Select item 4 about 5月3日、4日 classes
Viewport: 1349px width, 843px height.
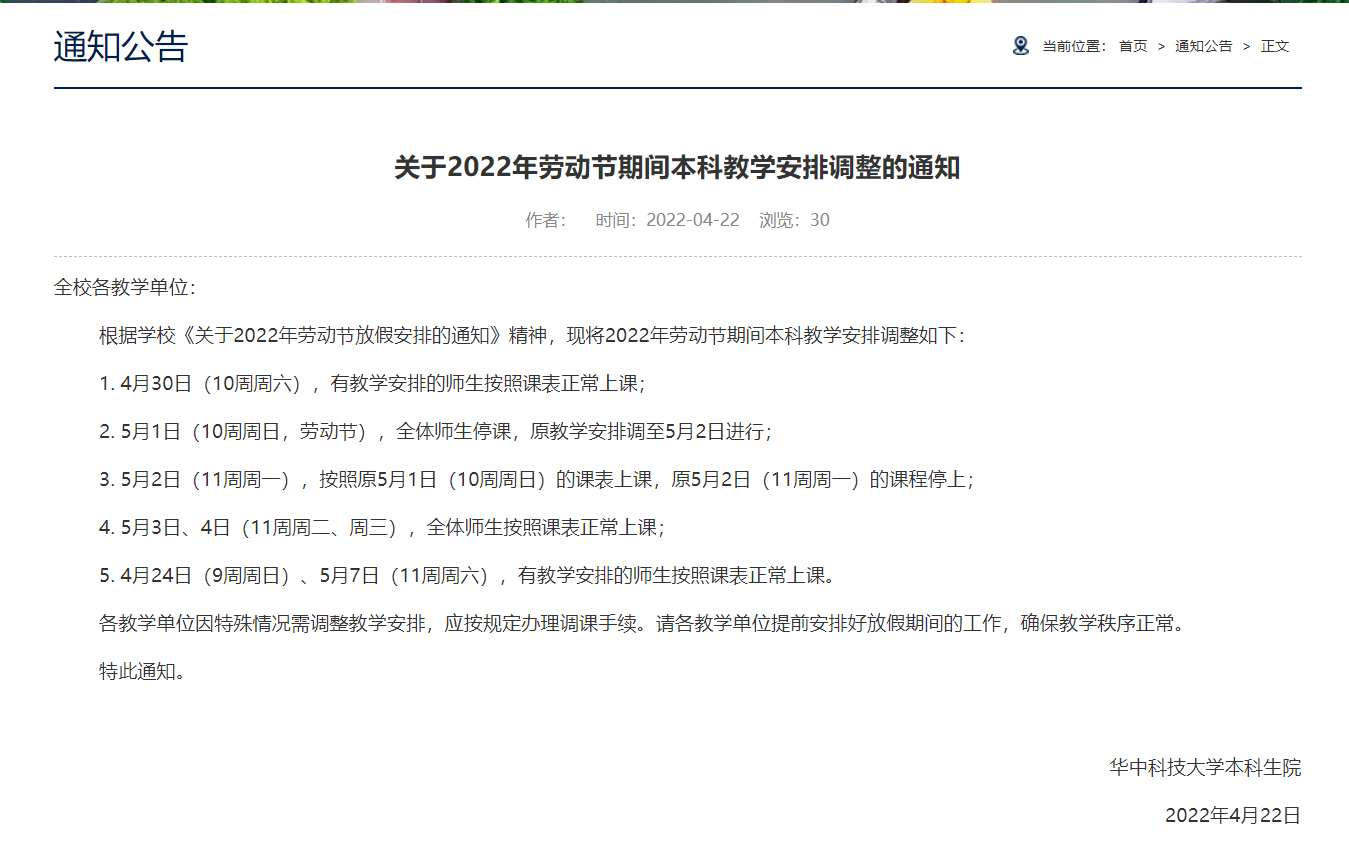381,528
